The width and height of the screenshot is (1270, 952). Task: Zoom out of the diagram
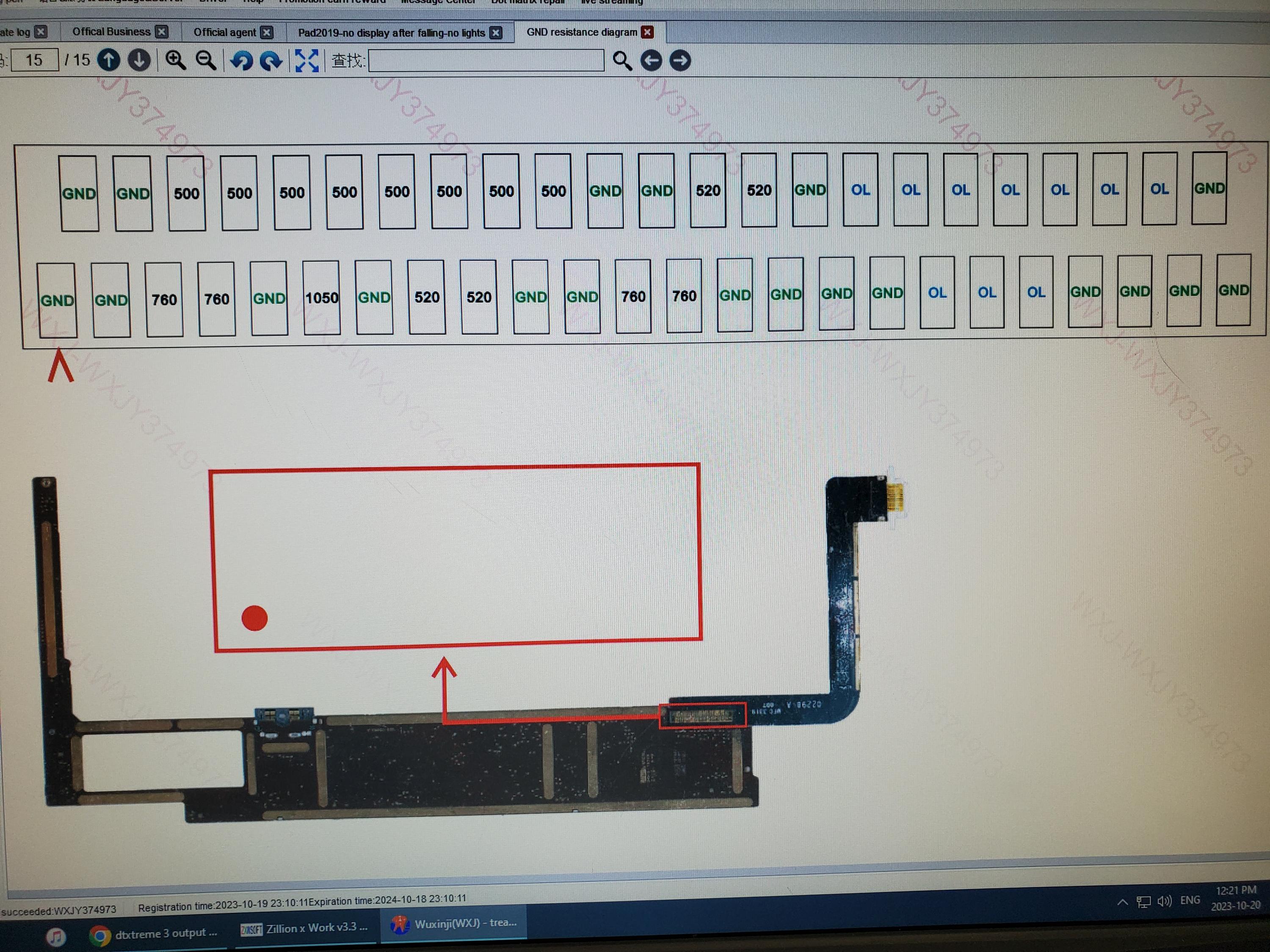pyautogui.click(x=206, y=60)
